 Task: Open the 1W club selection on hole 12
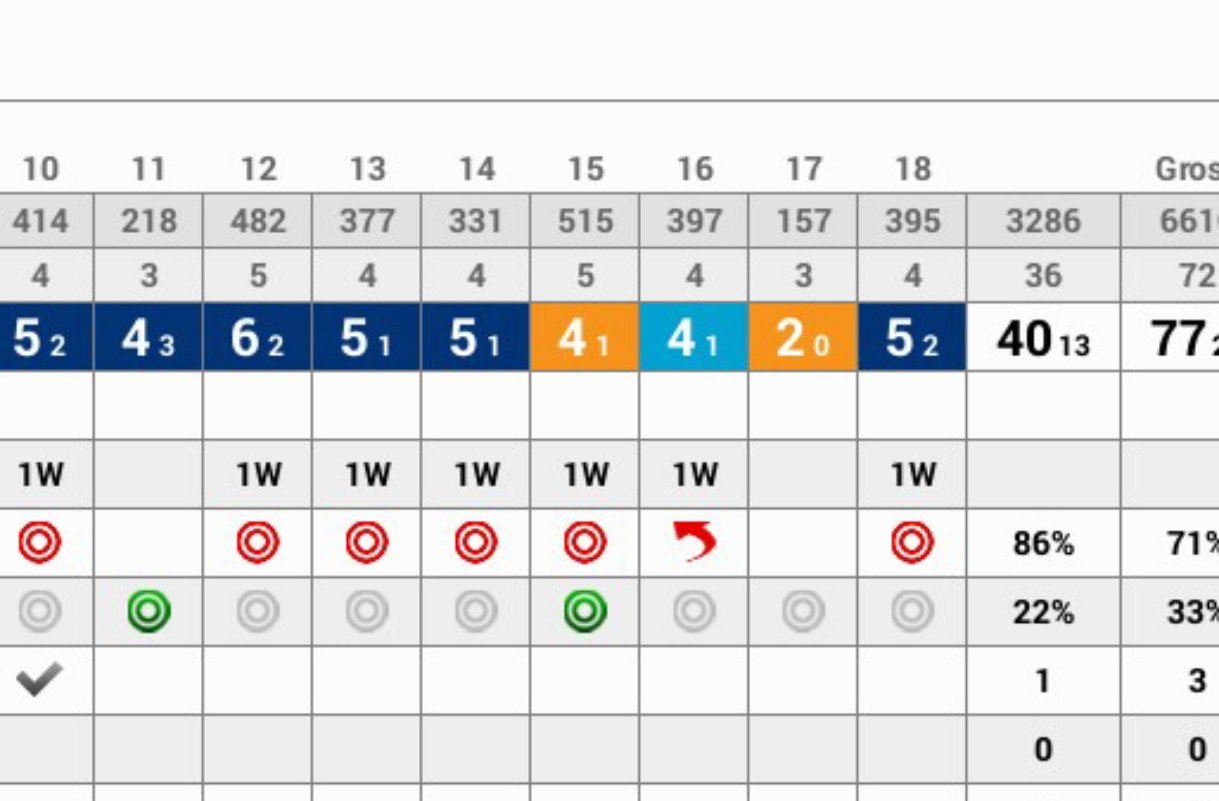coord(258,474)
